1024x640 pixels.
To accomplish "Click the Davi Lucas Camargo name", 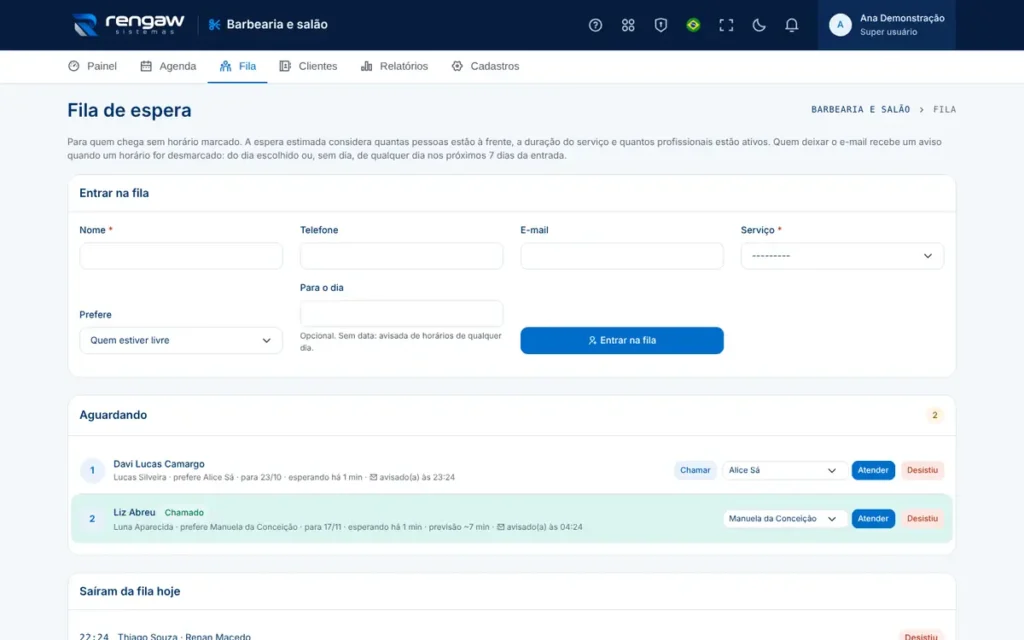I will point(159,464).
